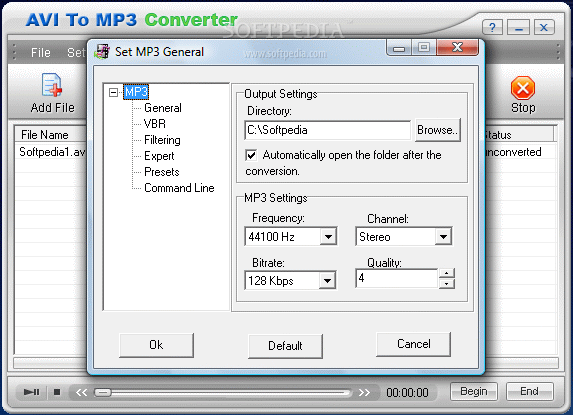Select Filtering in the settings tree

pos(162,140)
